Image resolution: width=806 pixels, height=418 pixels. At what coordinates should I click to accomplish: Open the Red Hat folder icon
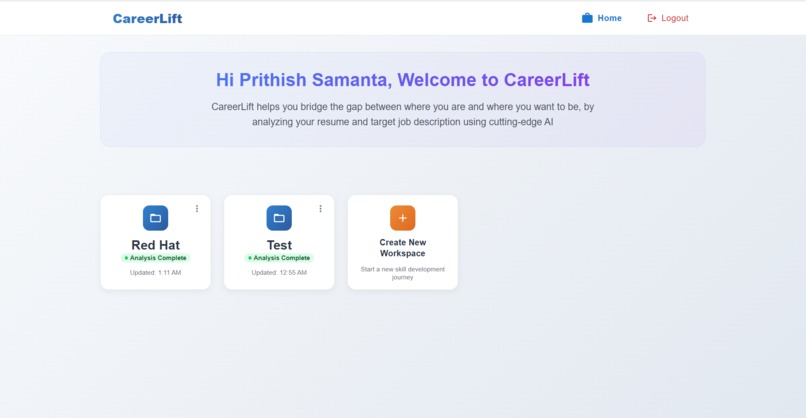point(155,218)
